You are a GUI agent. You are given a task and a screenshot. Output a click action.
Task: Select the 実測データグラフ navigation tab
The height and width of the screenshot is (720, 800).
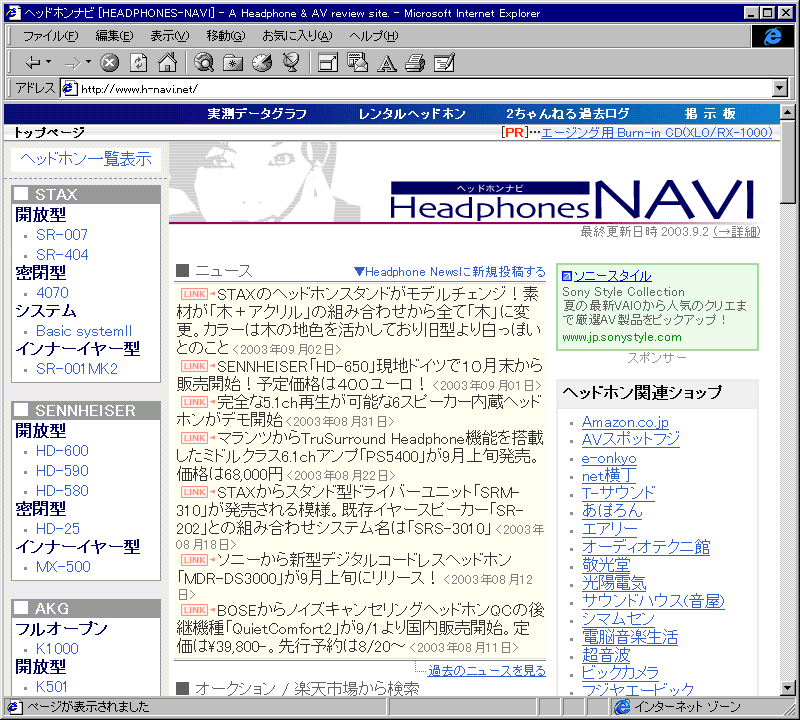click(x=257, y=114)
